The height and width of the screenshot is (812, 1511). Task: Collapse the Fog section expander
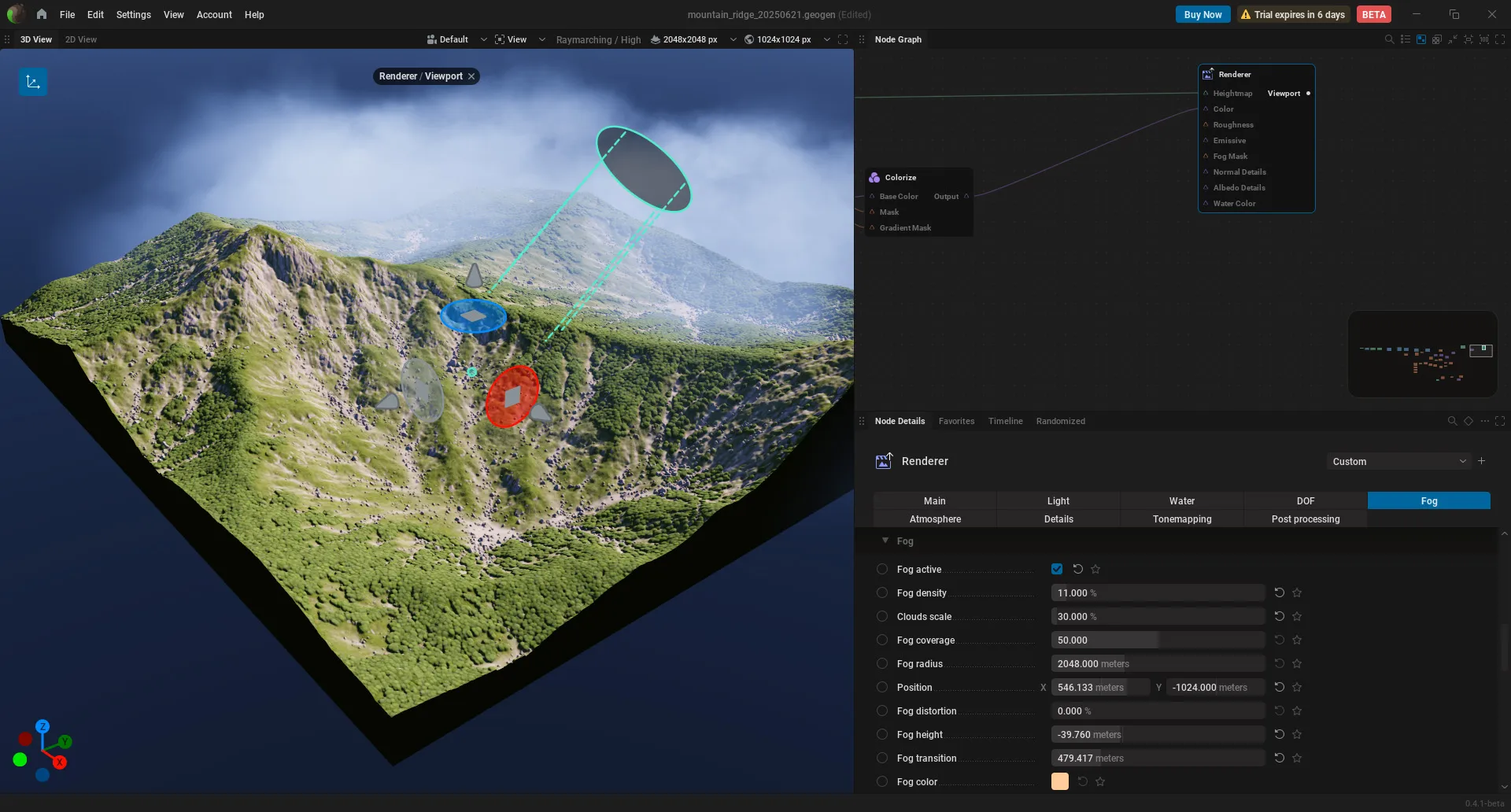[x=885, y=541]
